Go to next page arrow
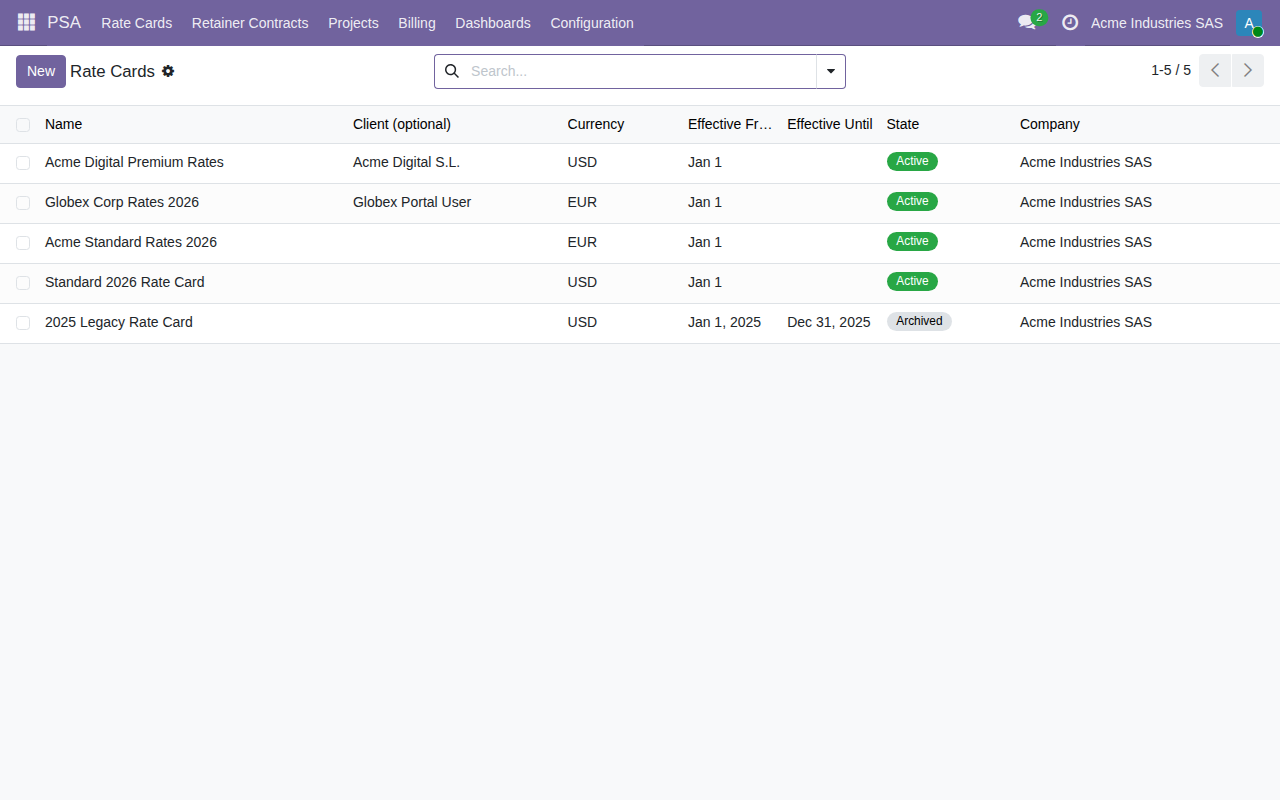The width and height of the screenshot is (1280, 800). (1248, 71)
